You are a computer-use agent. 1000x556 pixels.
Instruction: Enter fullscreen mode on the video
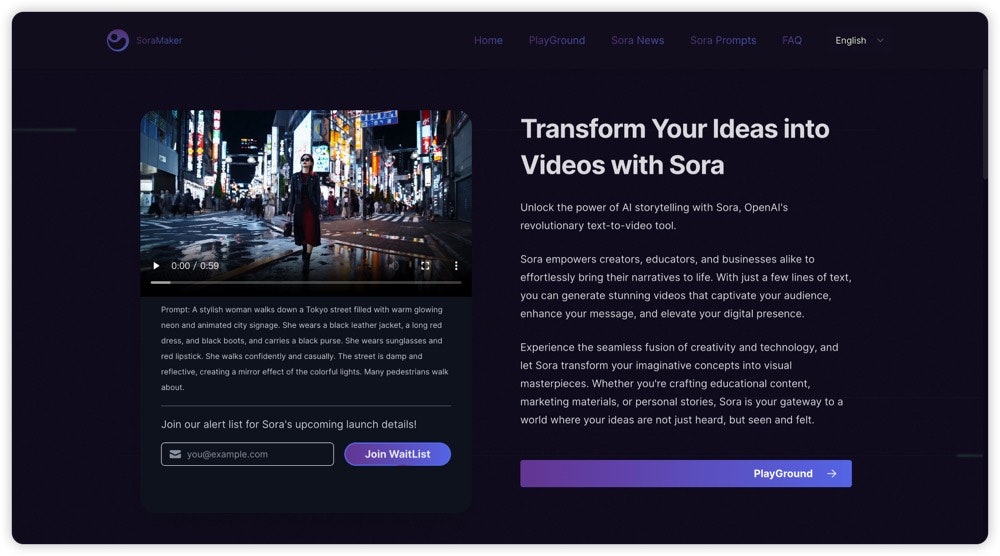pos(425,266)
